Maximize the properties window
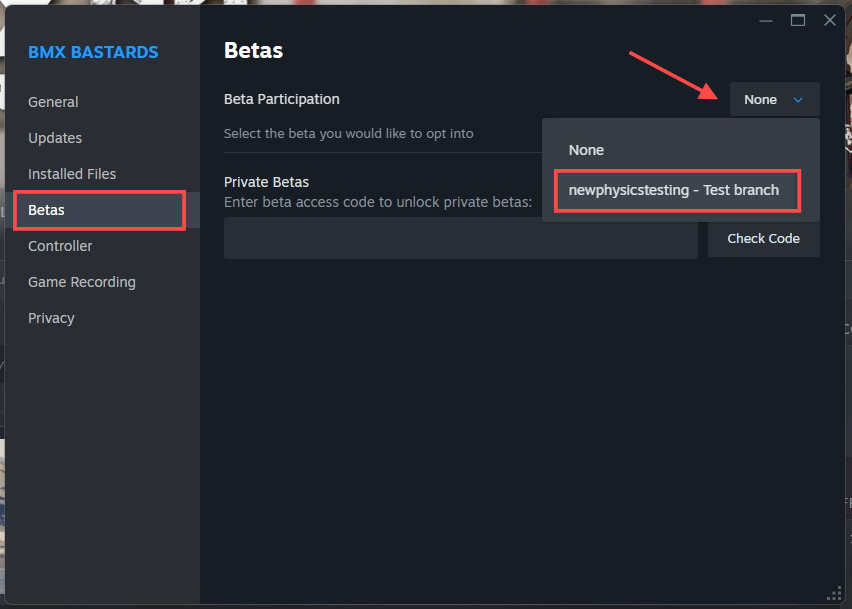852x609 pixels. (798, 21)
